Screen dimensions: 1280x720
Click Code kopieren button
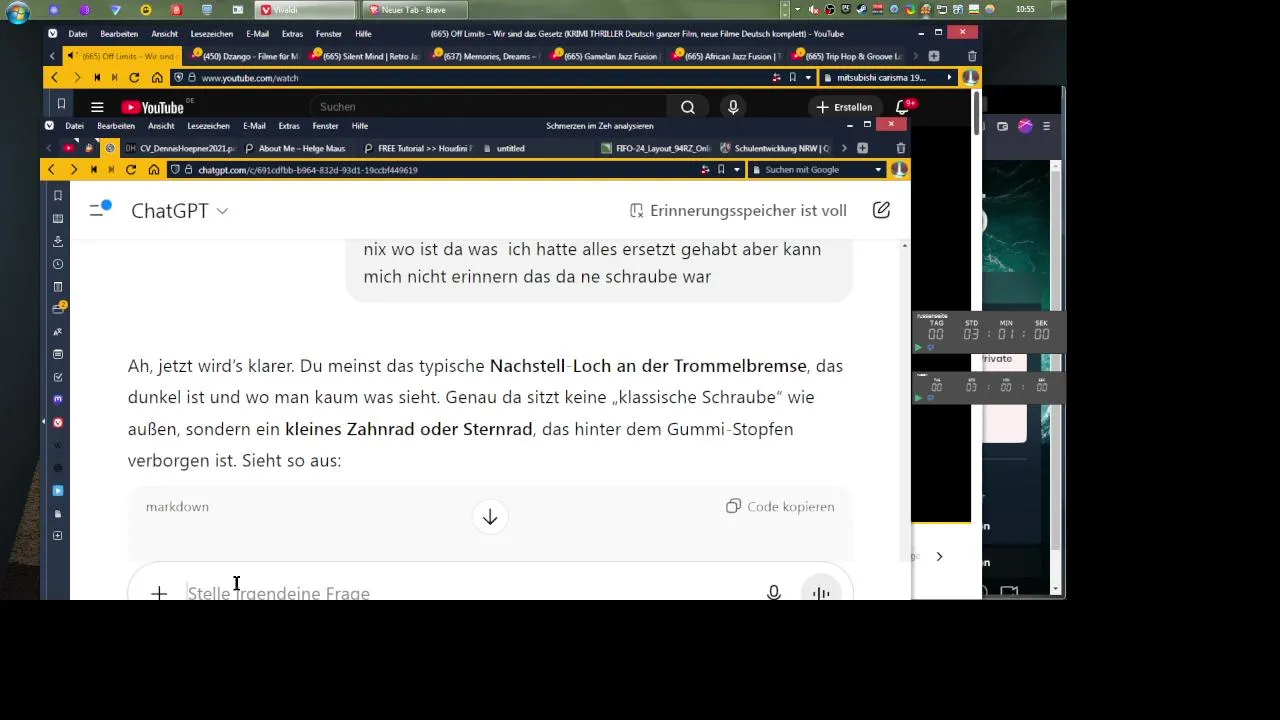[780, 507]
